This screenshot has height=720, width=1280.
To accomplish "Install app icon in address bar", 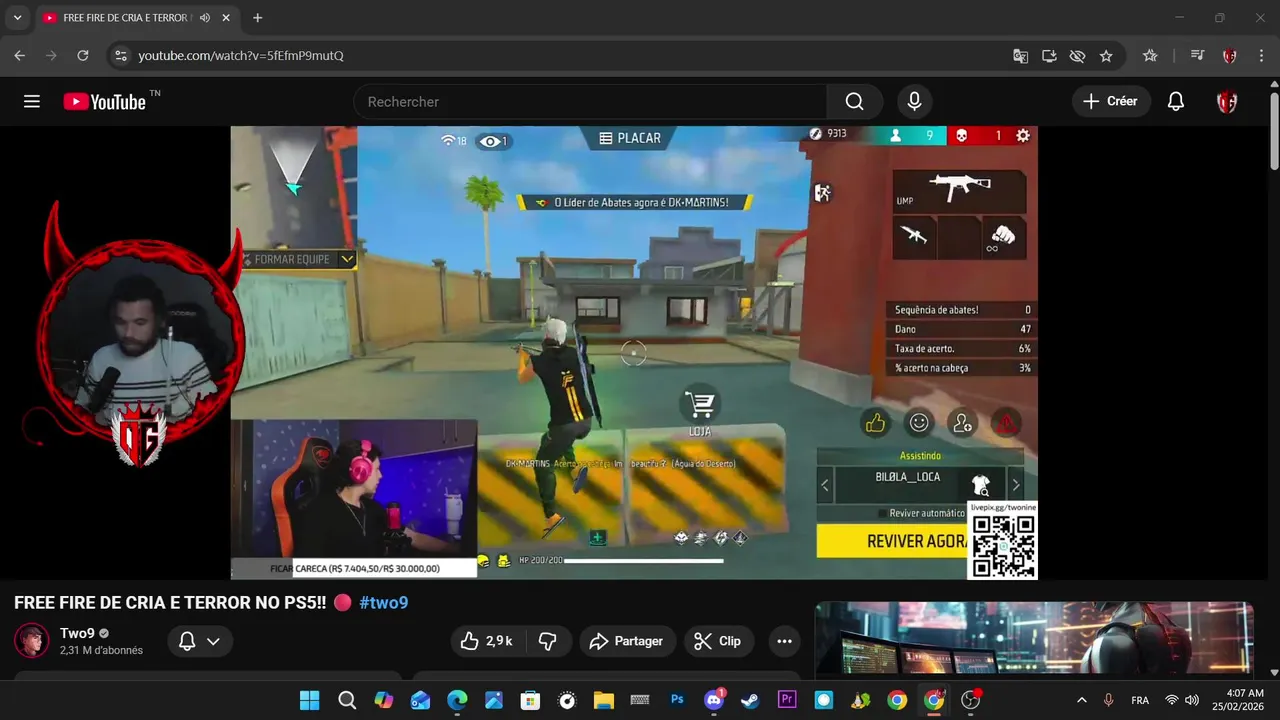I will 1049,56.
